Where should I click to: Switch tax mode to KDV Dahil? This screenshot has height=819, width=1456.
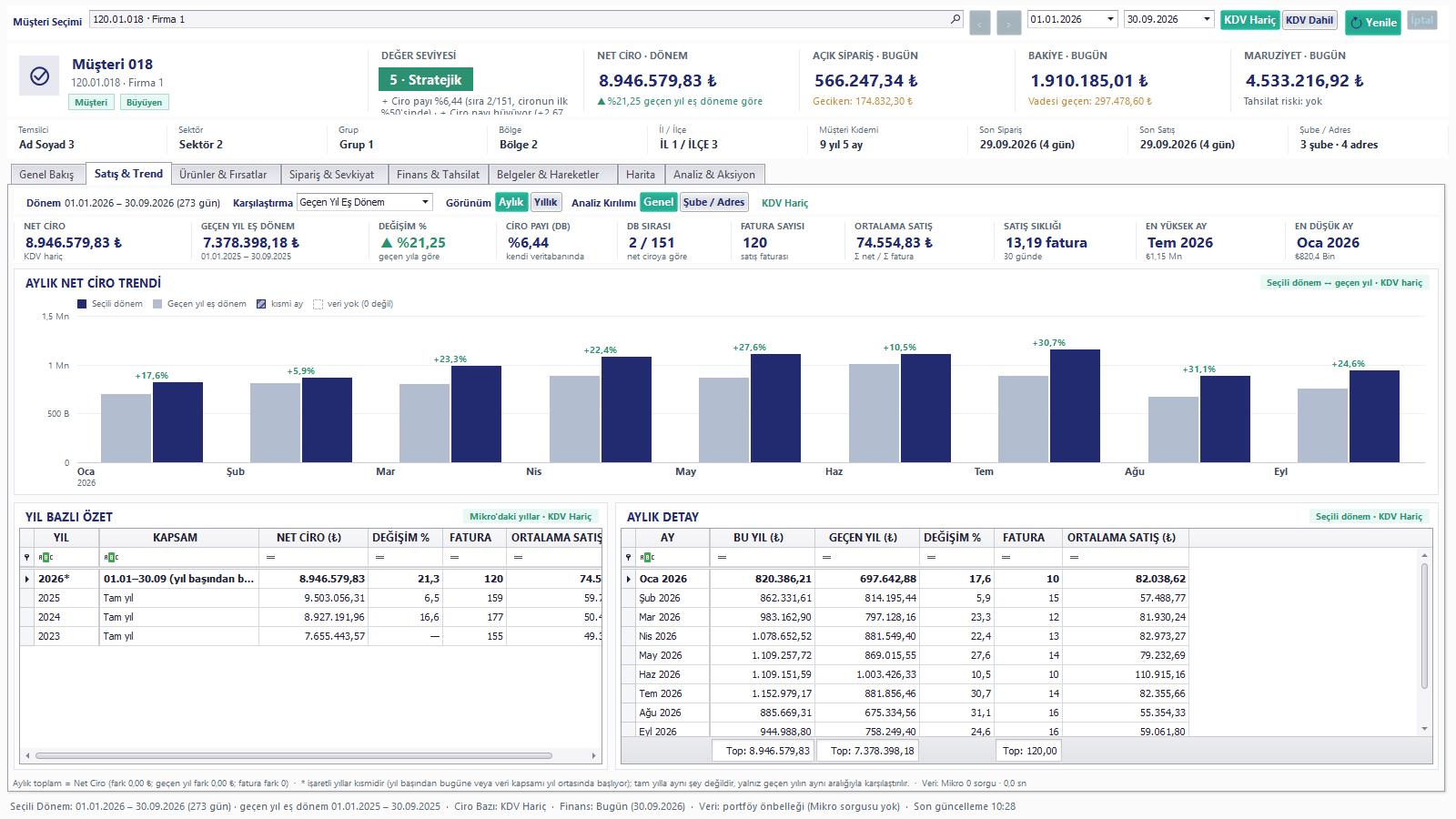coord(1309,20)
